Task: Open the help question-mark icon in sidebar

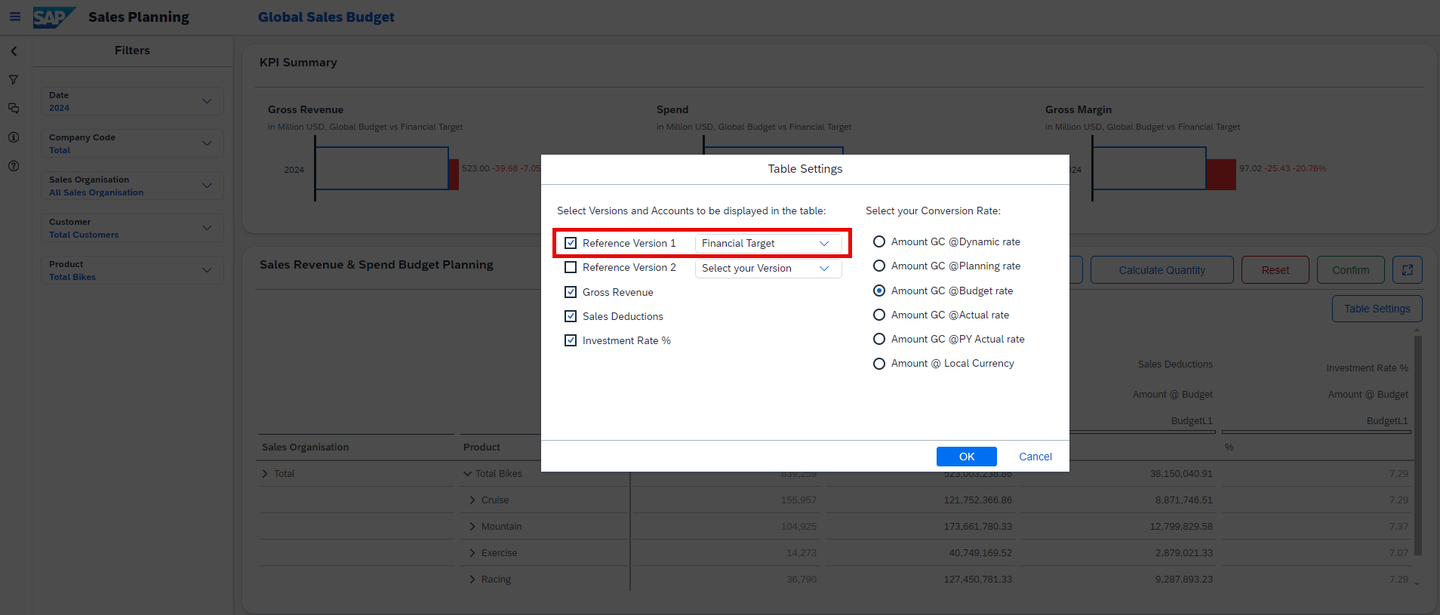Action: (x=14, y=166)
